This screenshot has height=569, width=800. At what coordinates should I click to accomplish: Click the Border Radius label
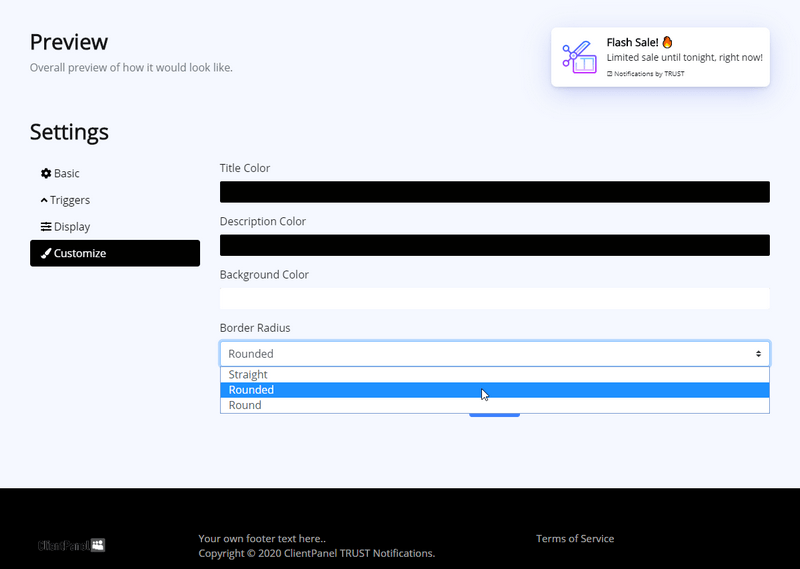pos(255,328)
